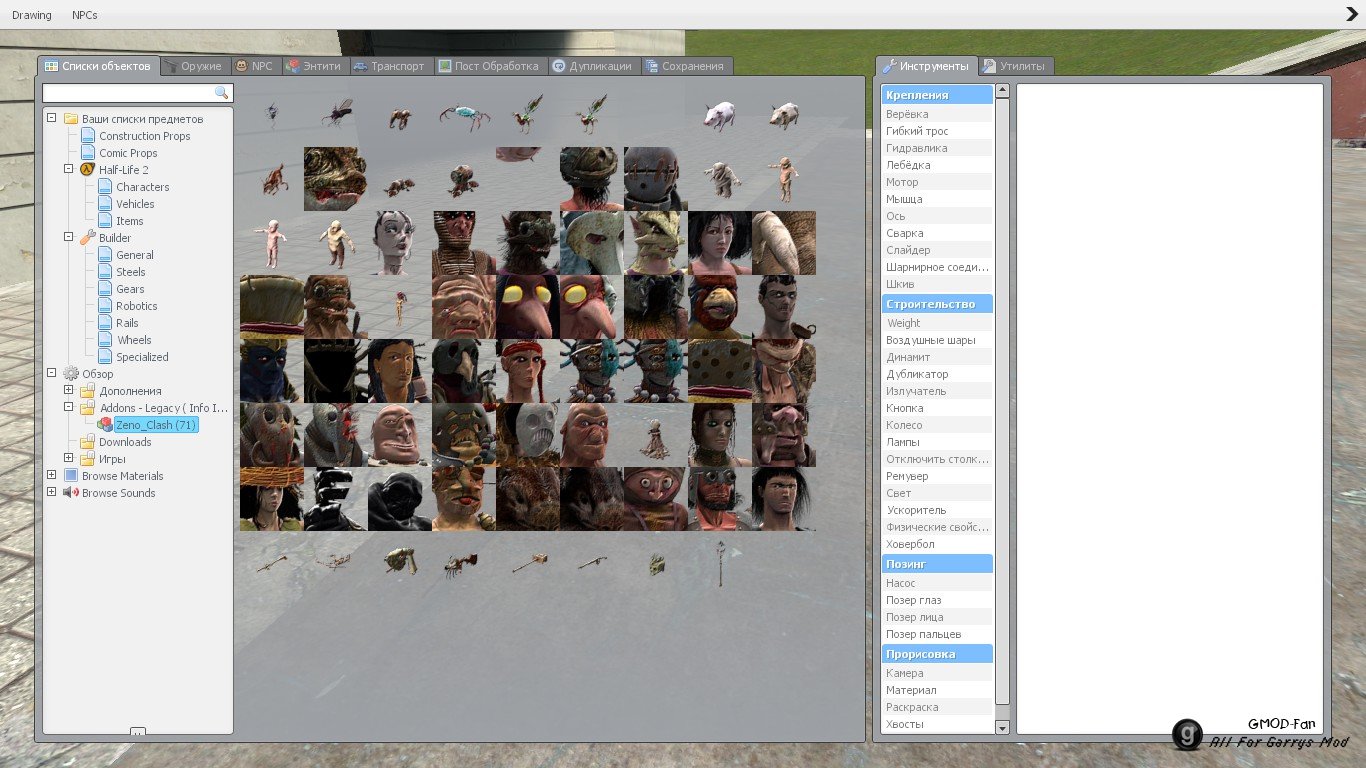This screenshot has width=1366, height=768.
Task: Select the Верёвка tool
Action: [937, 114]
